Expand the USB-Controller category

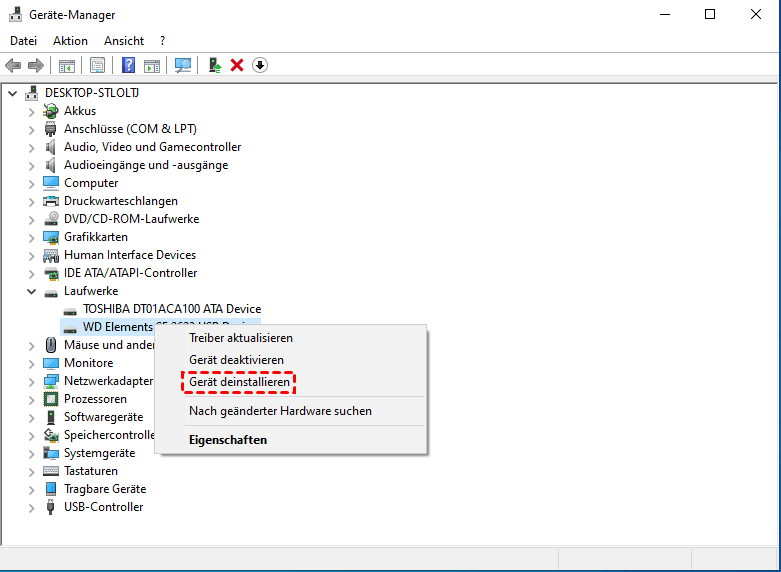pos(31,508)
